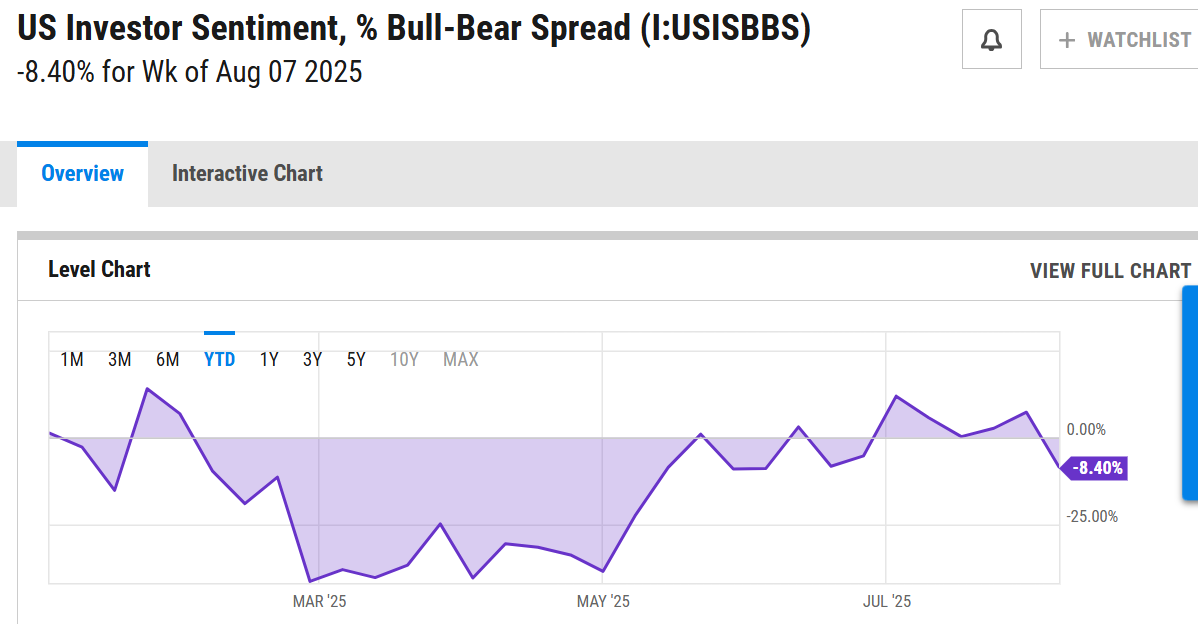The image size is (1198, 624).
Task: Click the notification bell icon
Action: coord(991,38)
